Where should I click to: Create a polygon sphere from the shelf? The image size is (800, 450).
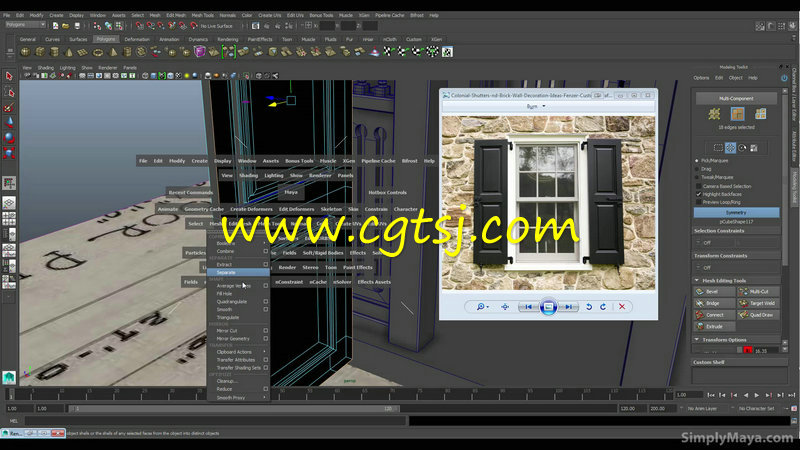(x=25, y=52)
